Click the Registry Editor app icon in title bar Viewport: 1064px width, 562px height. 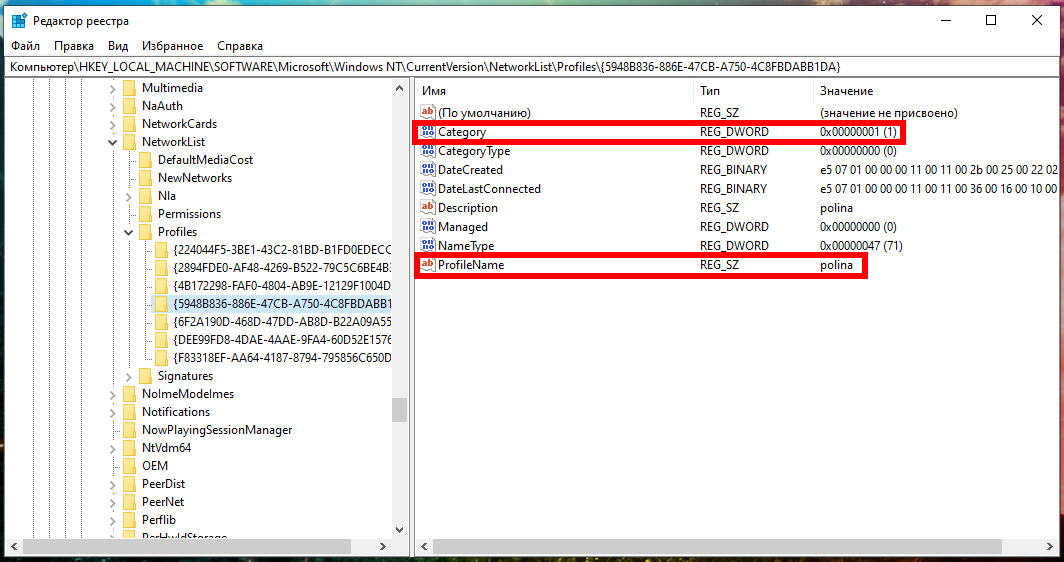pyautogui.click(x=19, y=20)
